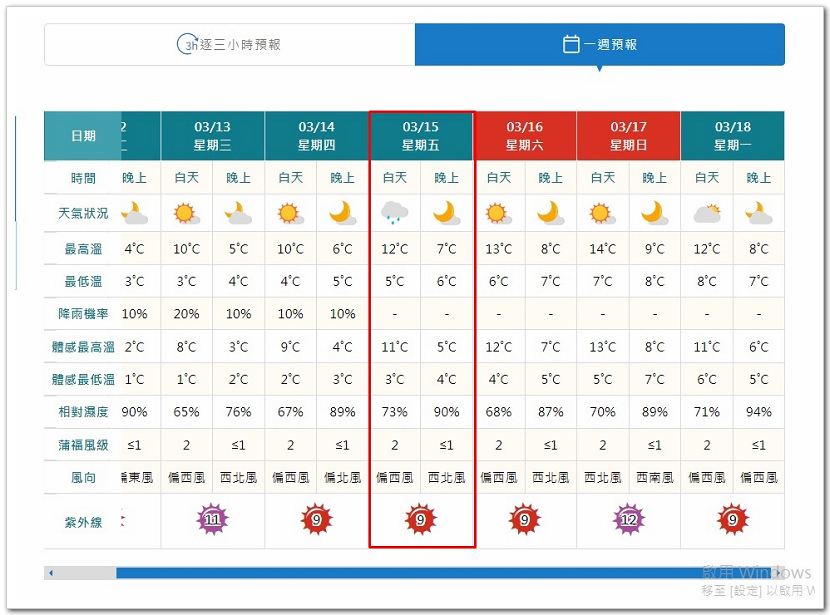Click the 日期 header cell
The width and height of the screenshot is (830, 615).
(x=83, y=136)
